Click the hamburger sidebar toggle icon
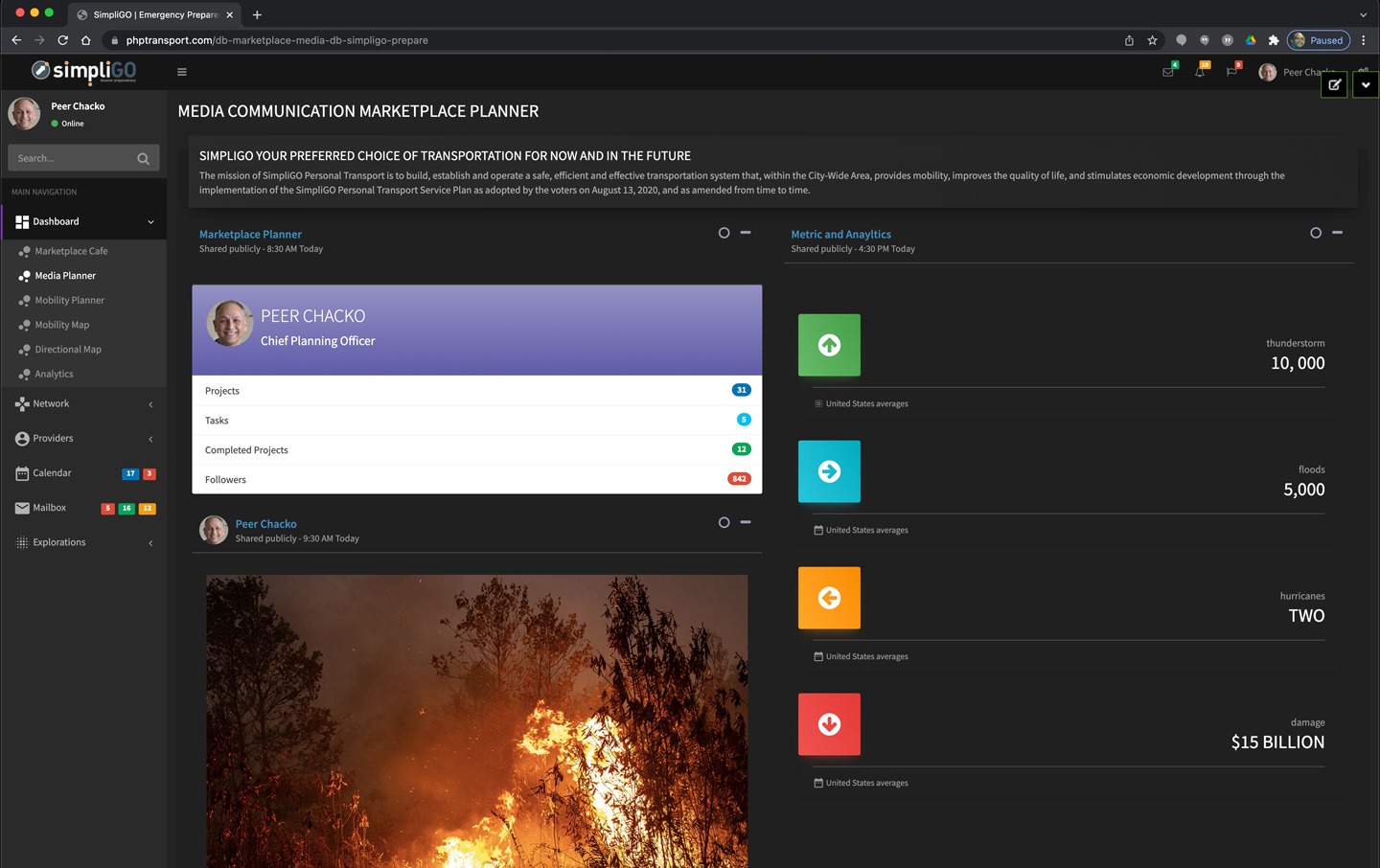Viewport: 1380px width, 868px height. (182, 72)
